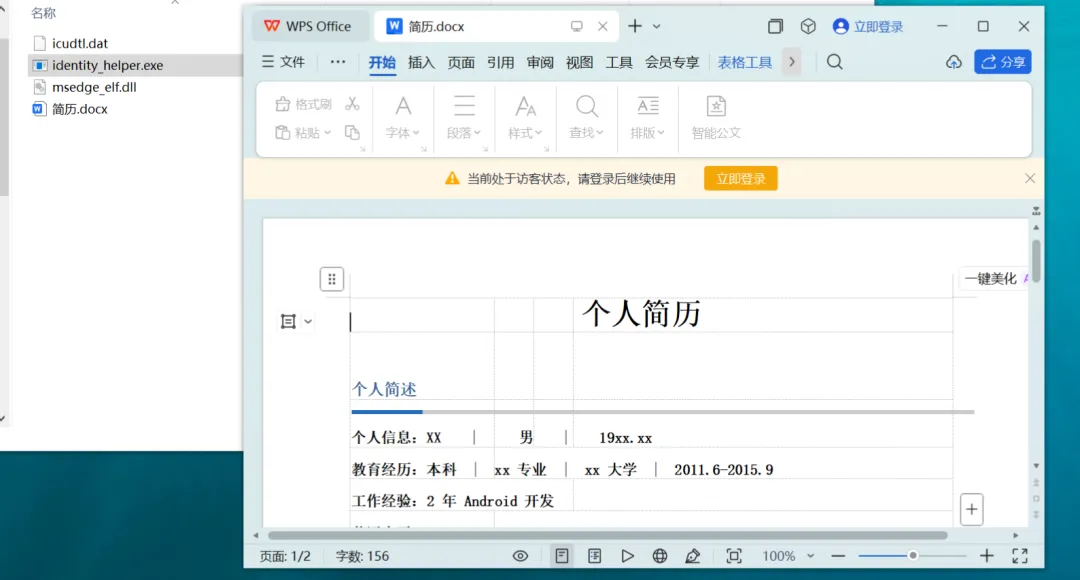Click the zoom out minus button

coord(838,556)
